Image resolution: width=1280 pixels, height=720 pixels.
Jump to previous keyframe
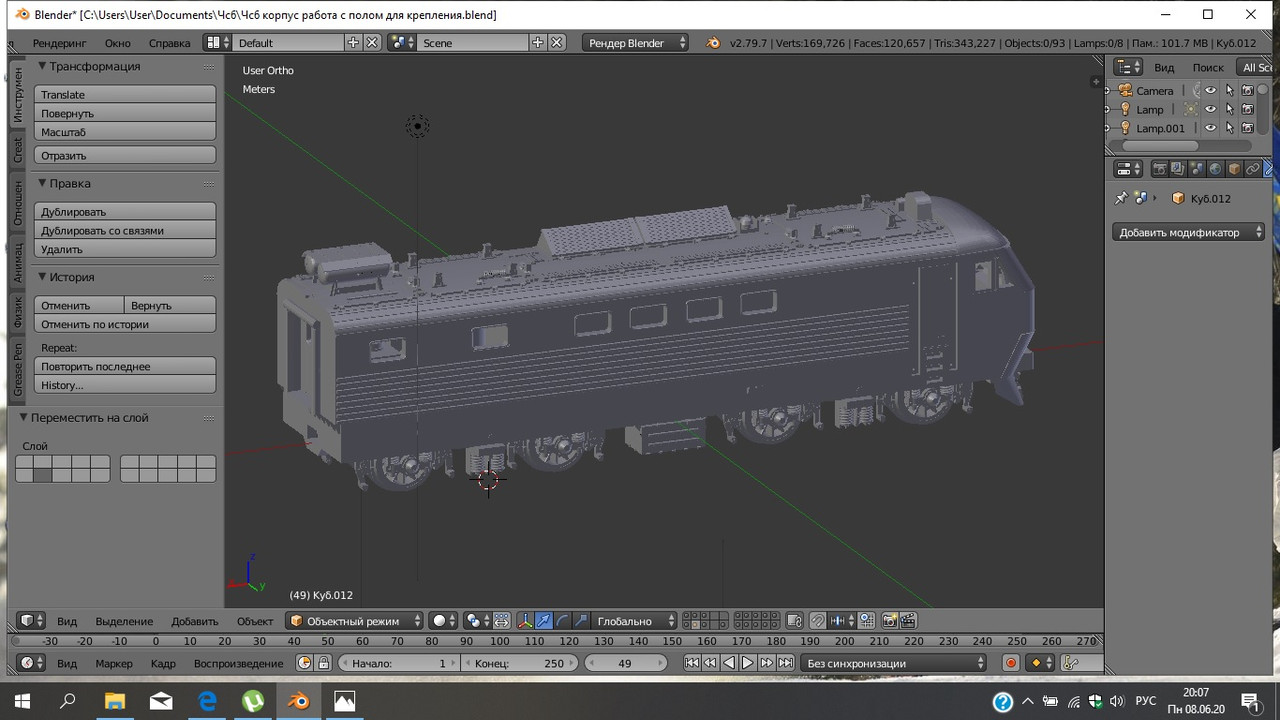[710, 663]
